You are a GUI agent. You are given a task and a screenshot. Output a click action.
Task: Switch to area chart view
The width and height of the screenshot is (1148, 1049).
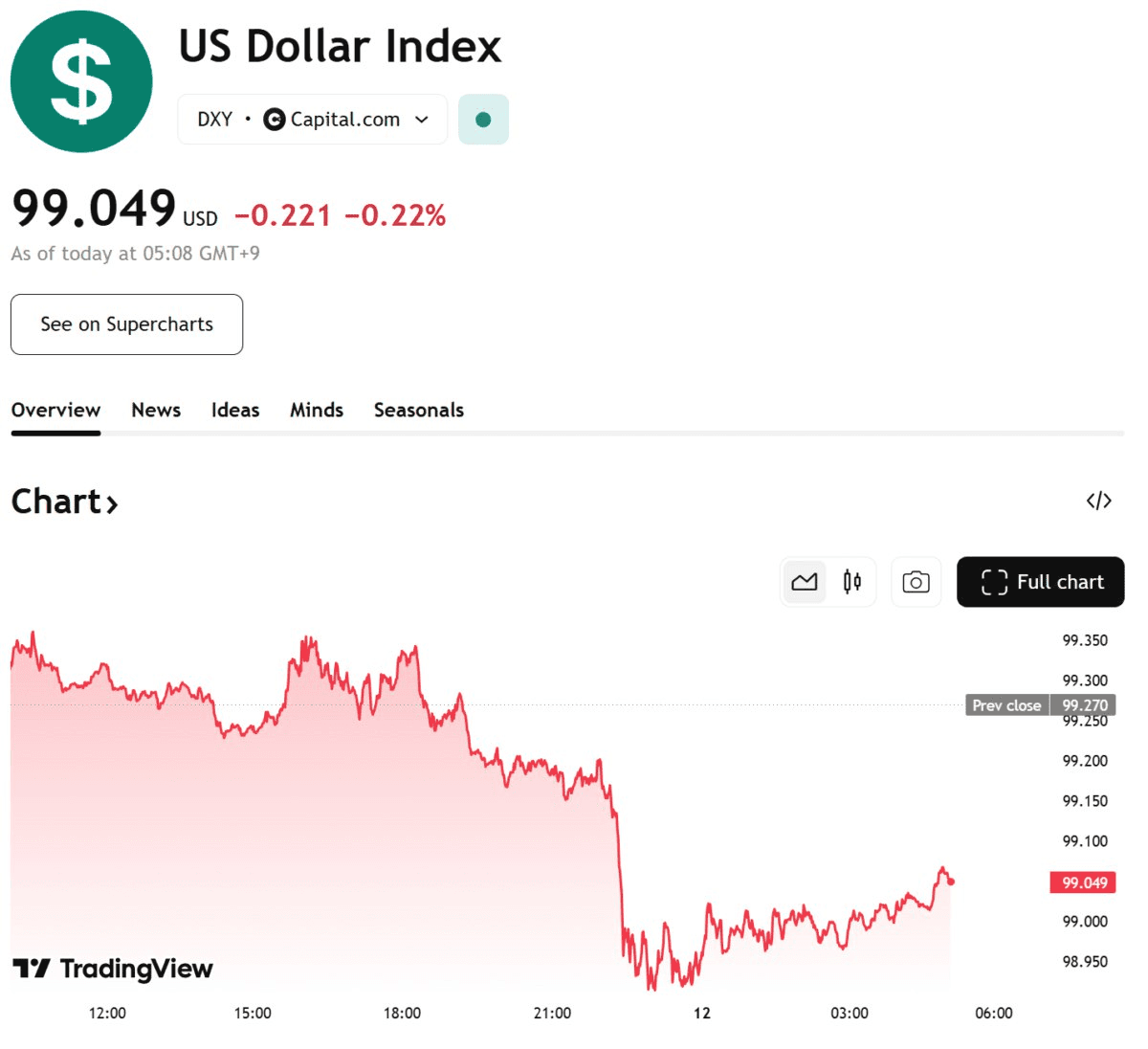pos(805,582)
